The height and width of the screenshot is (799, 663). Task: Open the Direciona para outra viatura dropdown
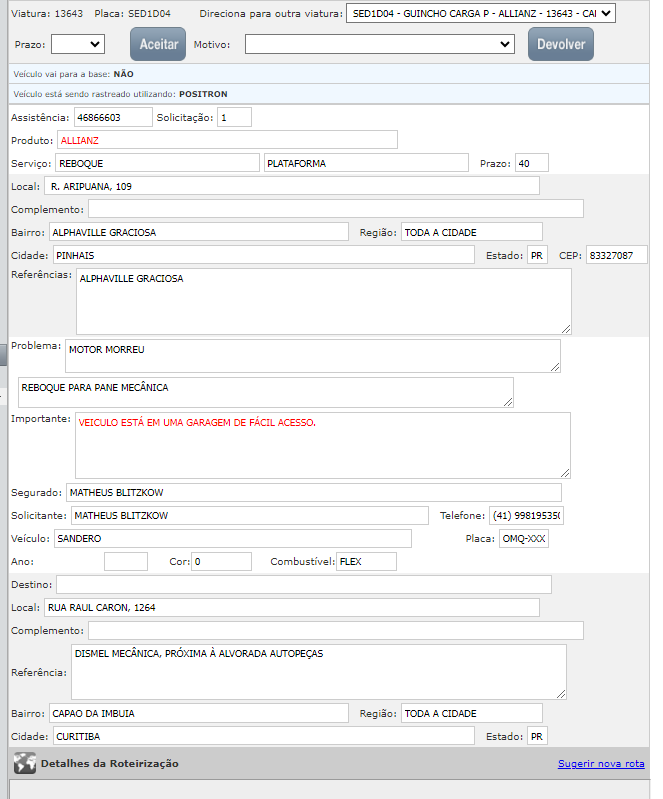[480, 14]
